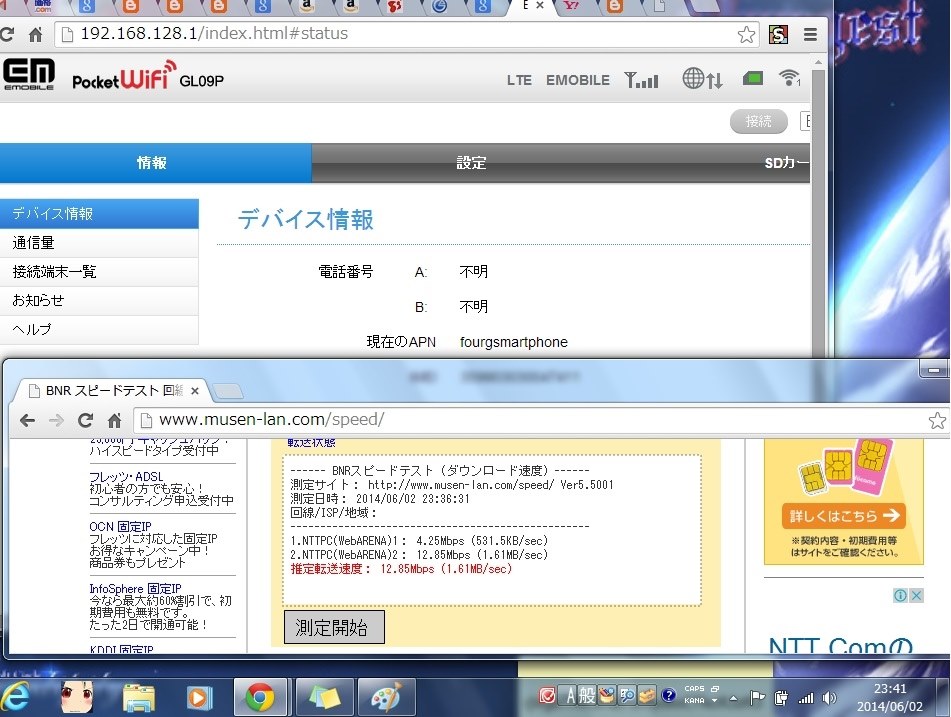Viewport: 951px width, 717px height.
Task: Show hidden system tray icons
Action: 733,698
